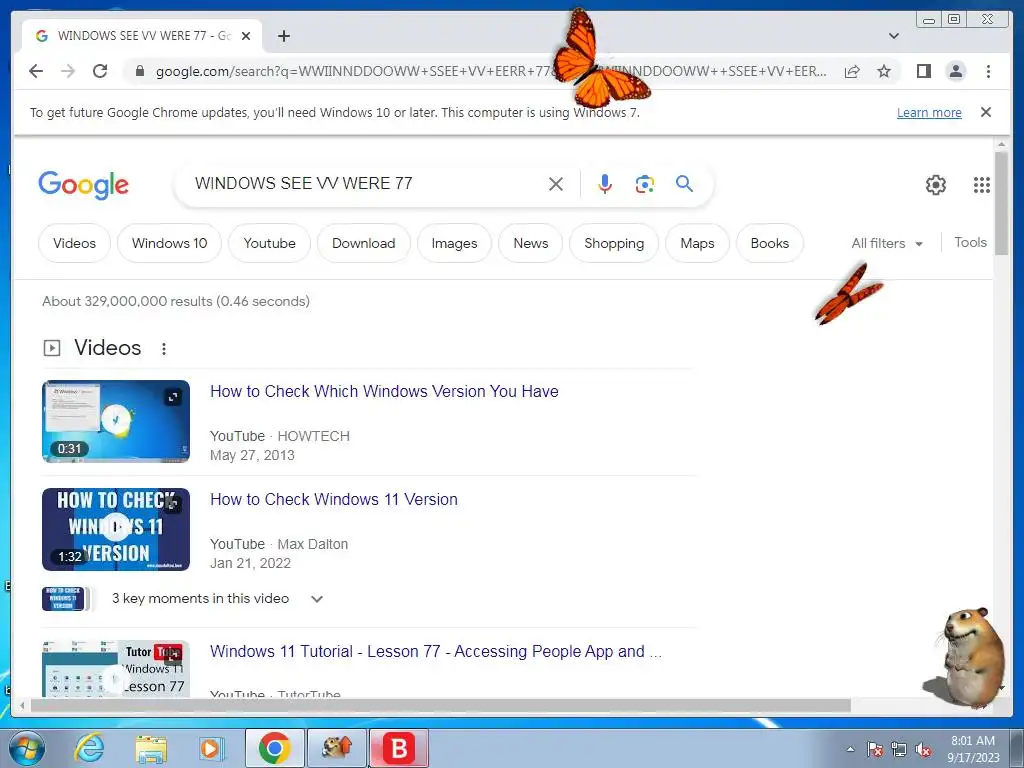Open the Chrome profile avatar

click(955, 71)
